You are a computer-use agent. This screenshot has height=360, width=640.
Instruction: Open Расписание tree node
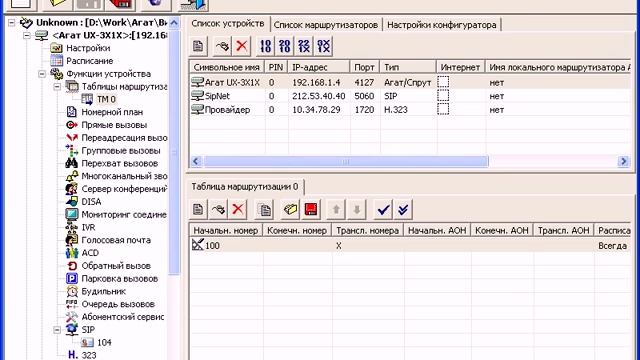tap(89, 61)
